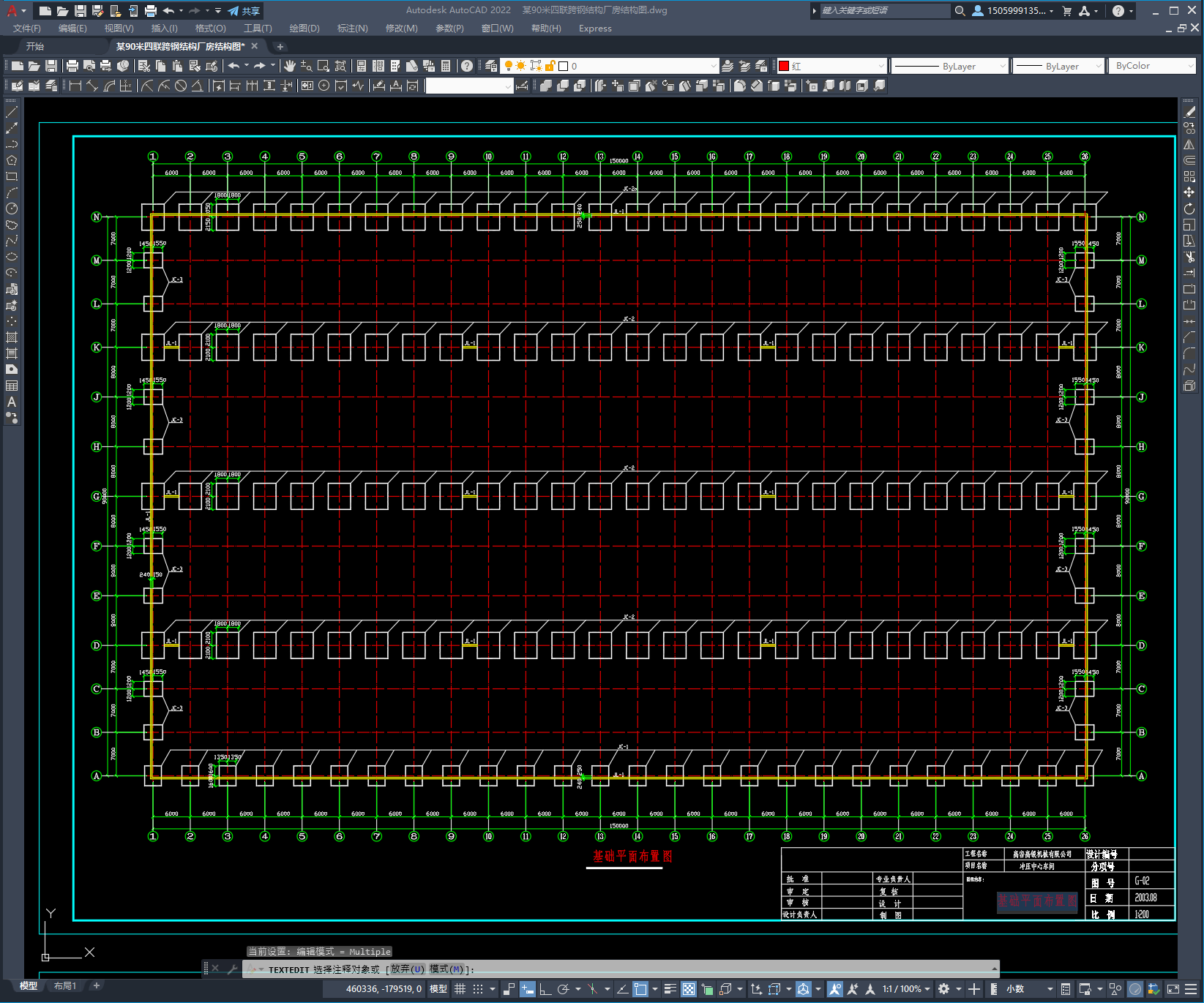Image resolution: width=1204 pixels, height=1003 pixels.
Task: Click 模式(M) option in command line
Action: click(x=446, y=969)
